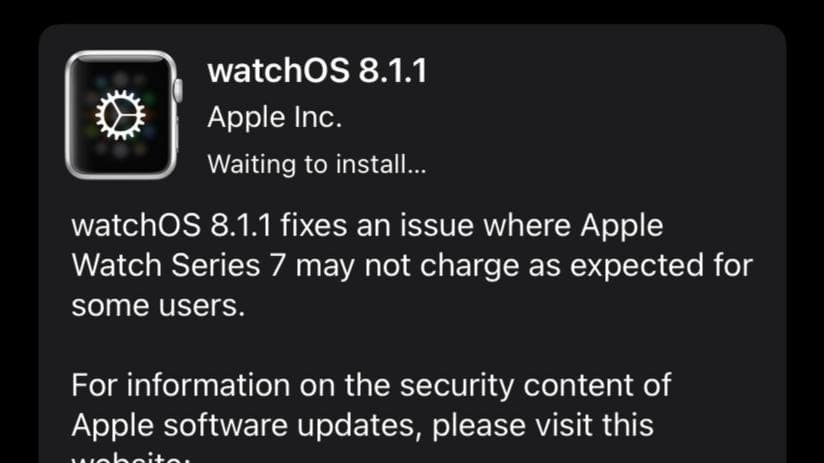The height and width of the screenshot is (463, 824).
Task: Click the partially visible 'website:' line
Action: tap(130, 457)
